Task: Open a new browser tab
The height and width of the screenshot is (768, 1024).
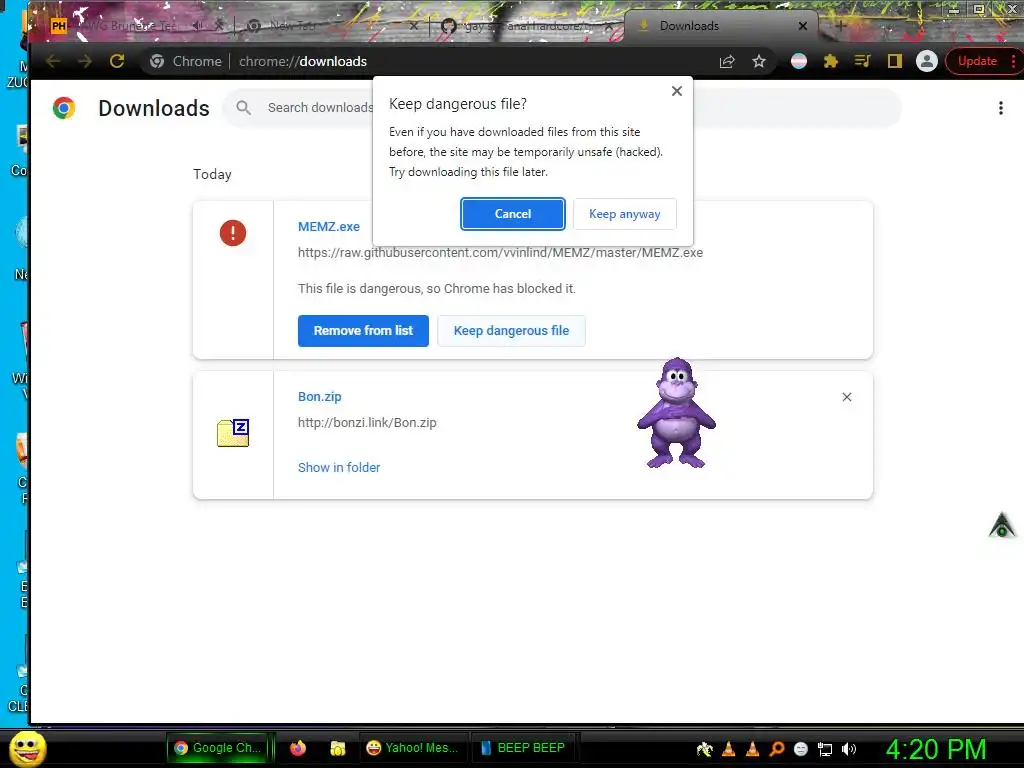Action: 840,26
